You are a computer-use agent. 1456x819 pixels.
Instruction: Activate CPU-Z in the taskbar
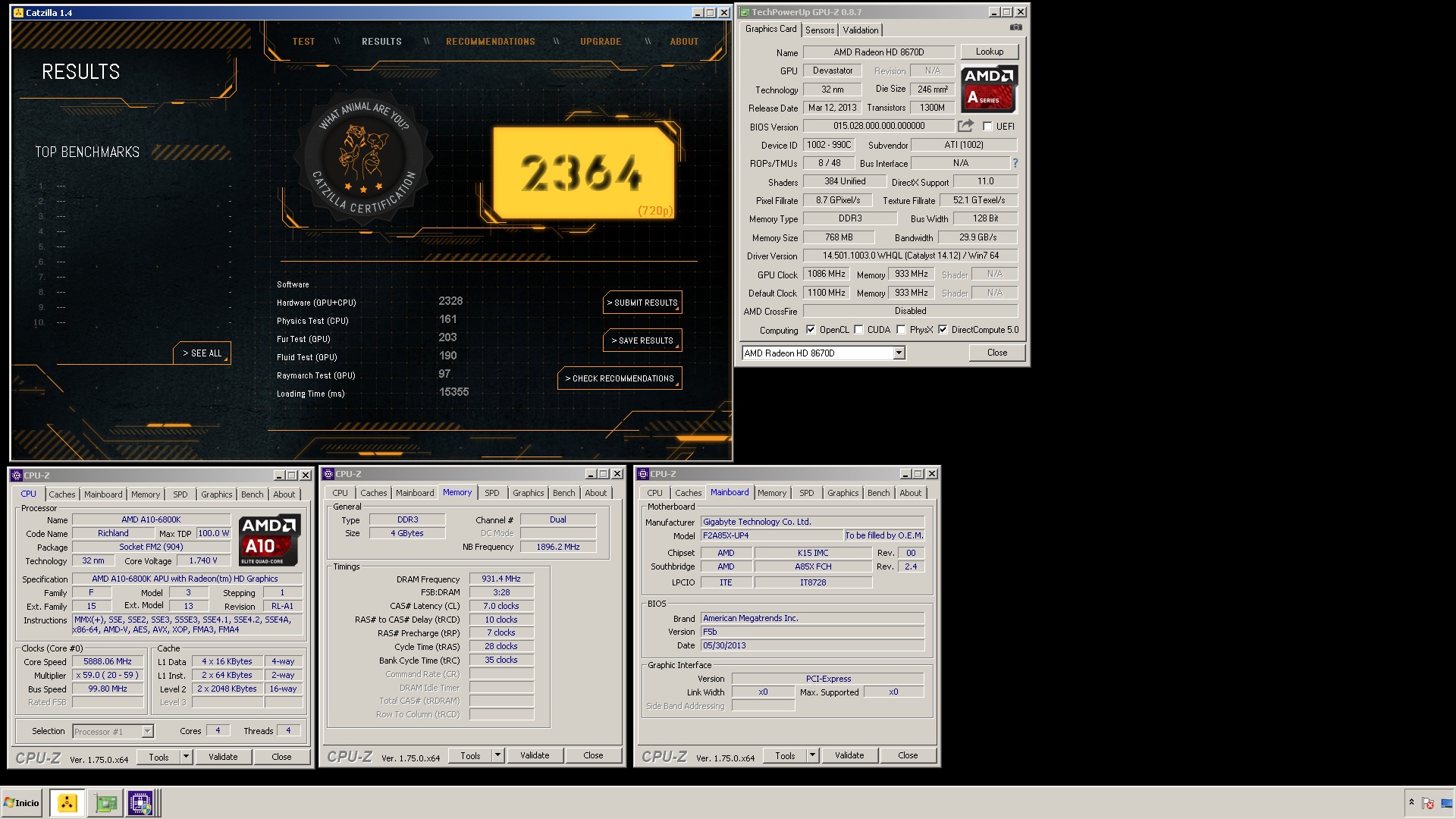click(141, 803)
